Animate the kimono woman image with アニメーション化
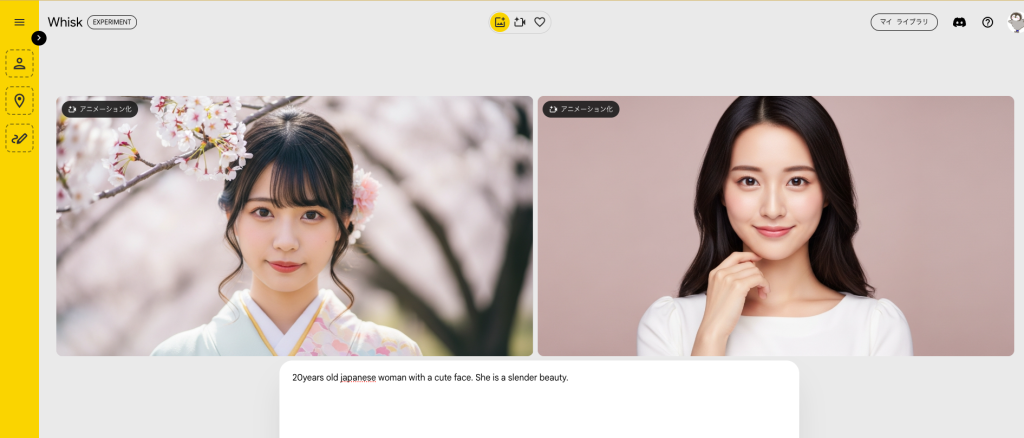The width and height of the screenshot is (1024, 438). 99,109
